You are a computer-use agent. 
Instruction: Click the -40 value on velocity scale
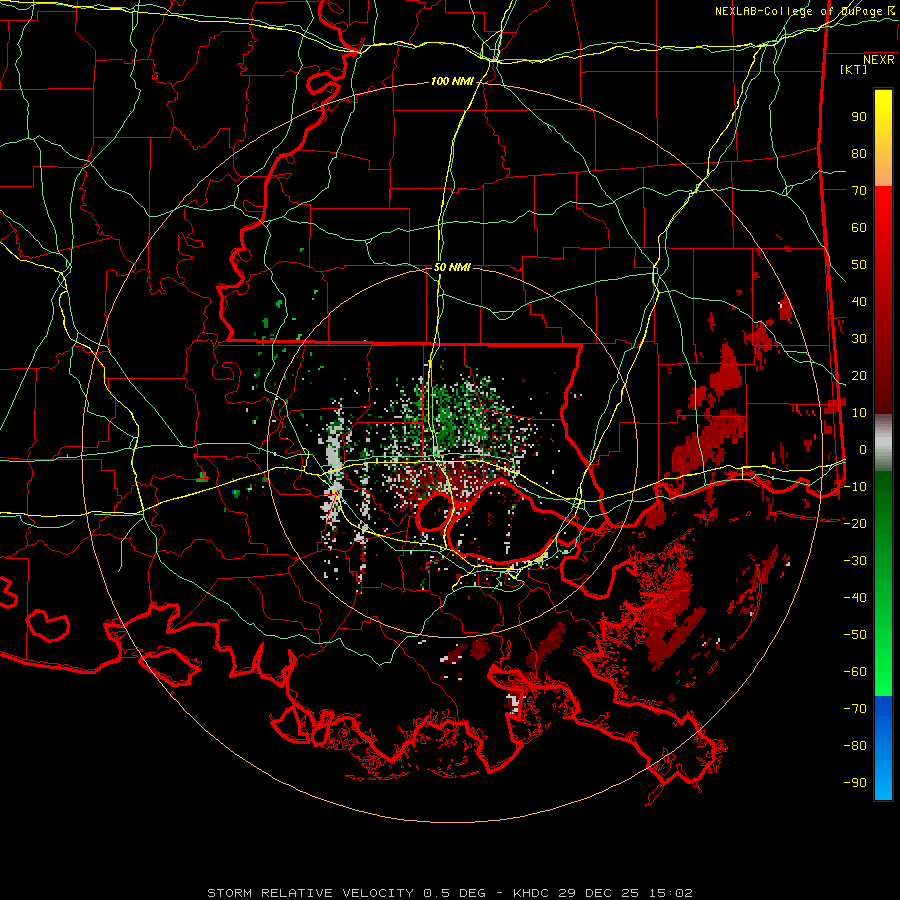pyautogui.click(x=855, y=598)
